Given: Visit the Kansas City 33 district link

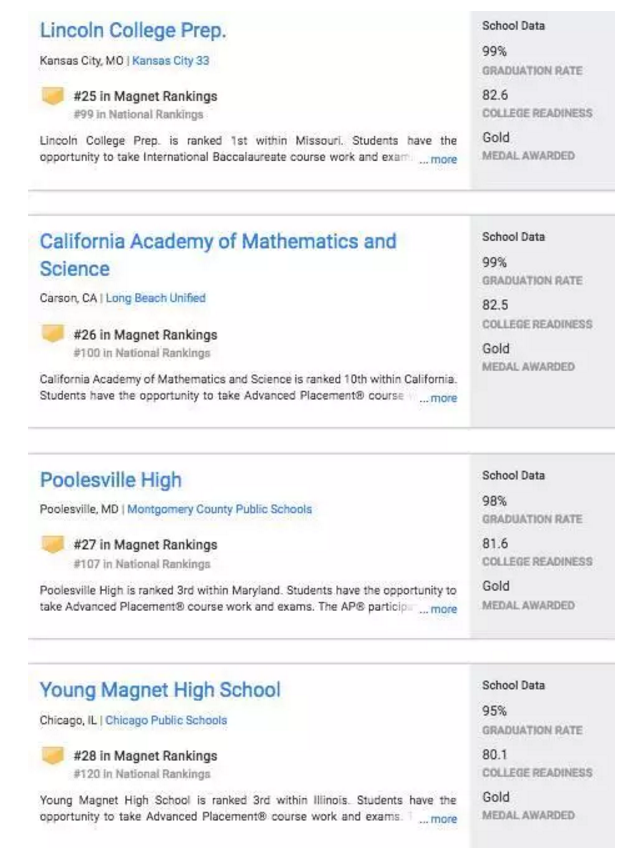Looking at the screenshot, I should 171,61.
